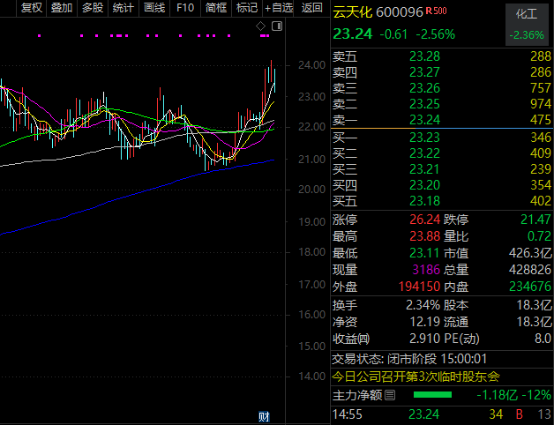Click the 云天化 stock name
Screen dimensions: 554x425
pyautogui.click(x=353, y=12)
